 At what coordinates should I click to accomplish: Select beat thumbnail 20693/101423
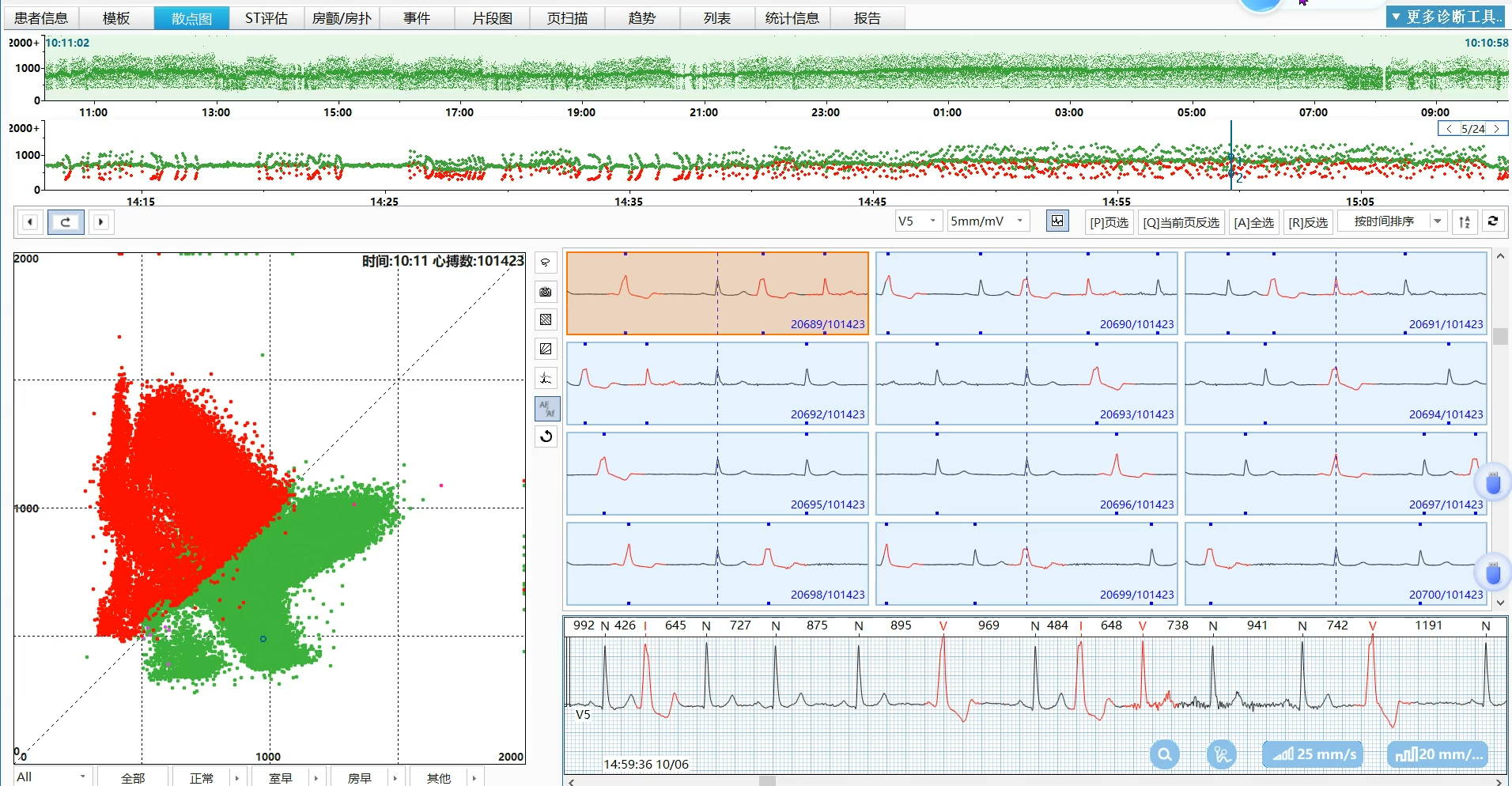[x=1026, y=384]
